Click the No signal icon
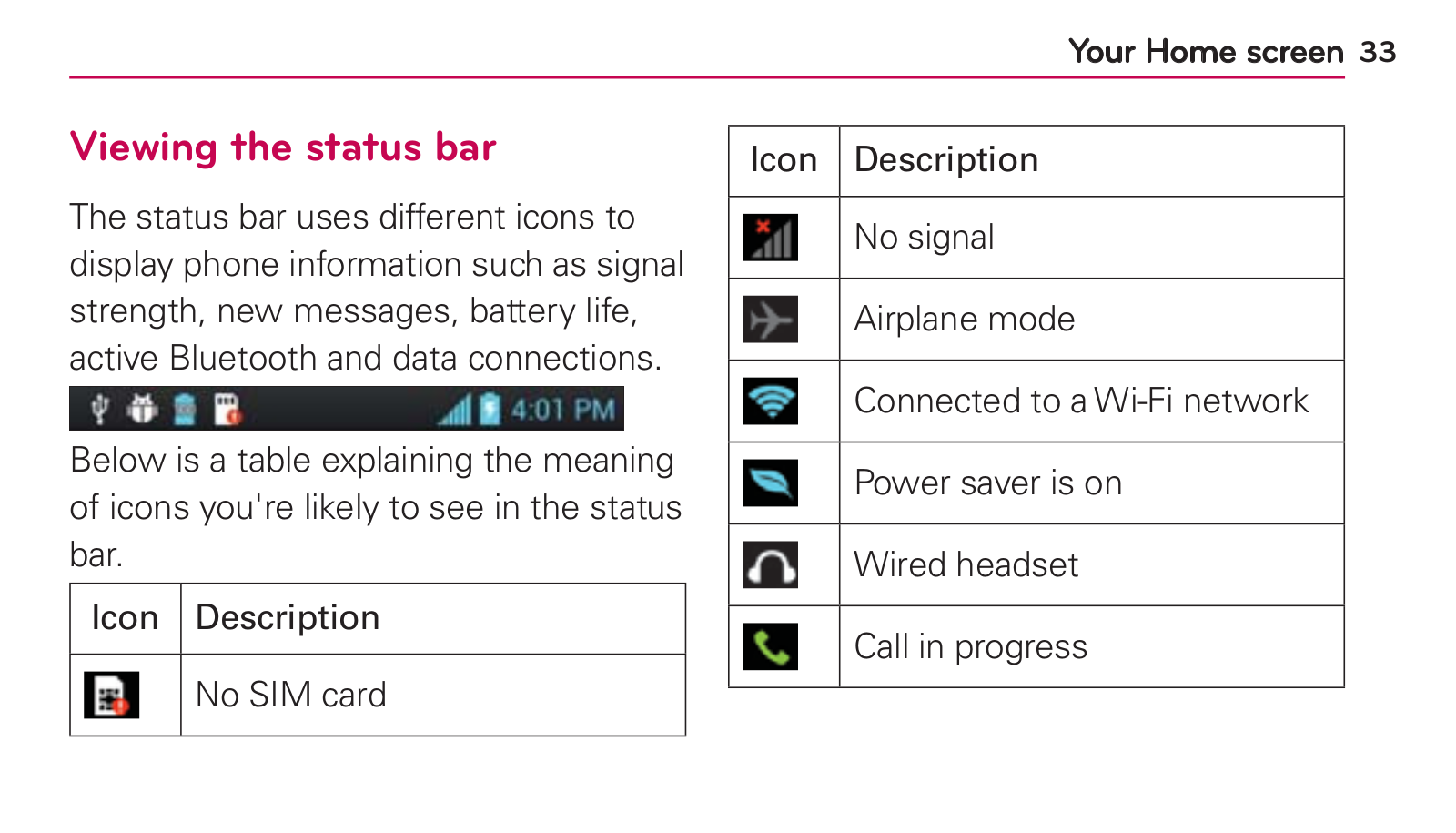This screenshot has height=833, width=1456. (x=770, y=238)
